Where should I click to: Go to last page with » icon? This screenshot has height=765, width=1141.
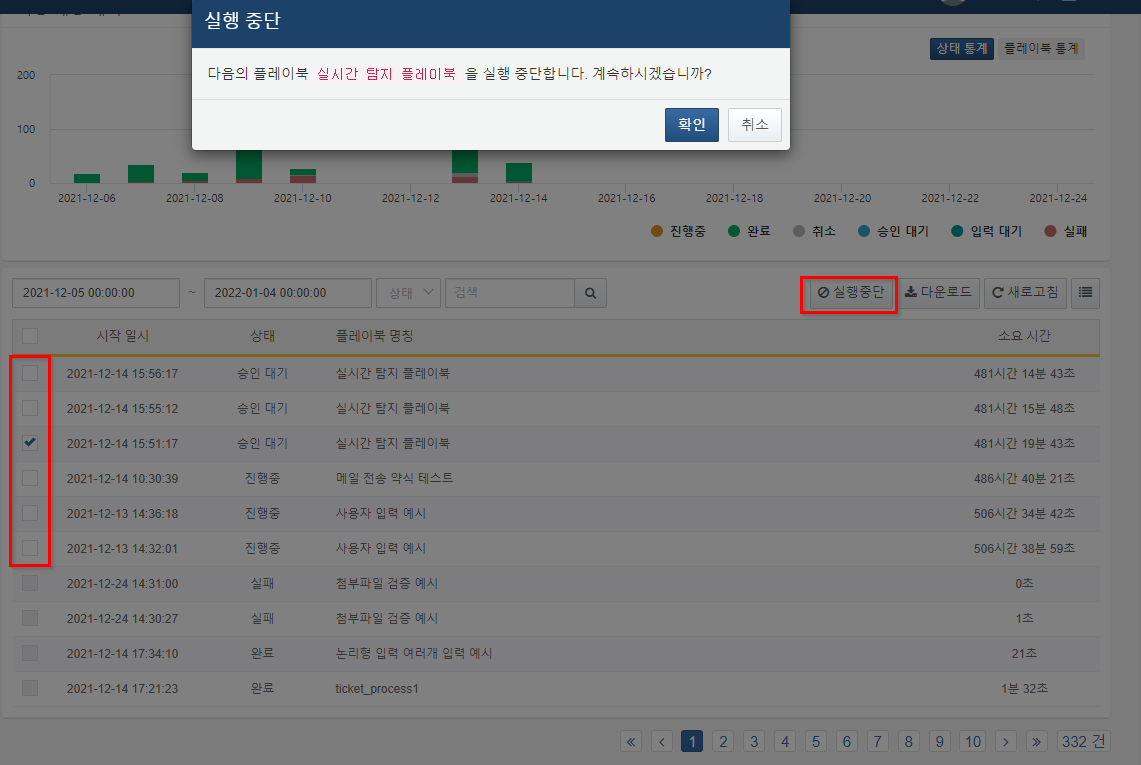click(x=1036, y=741)
